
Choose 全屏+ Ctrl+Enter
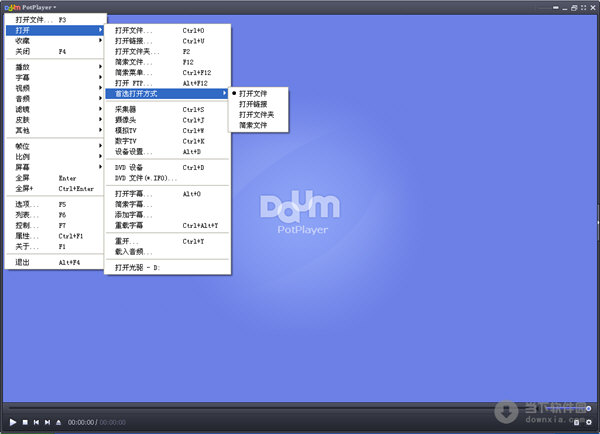tap(55, 188)
